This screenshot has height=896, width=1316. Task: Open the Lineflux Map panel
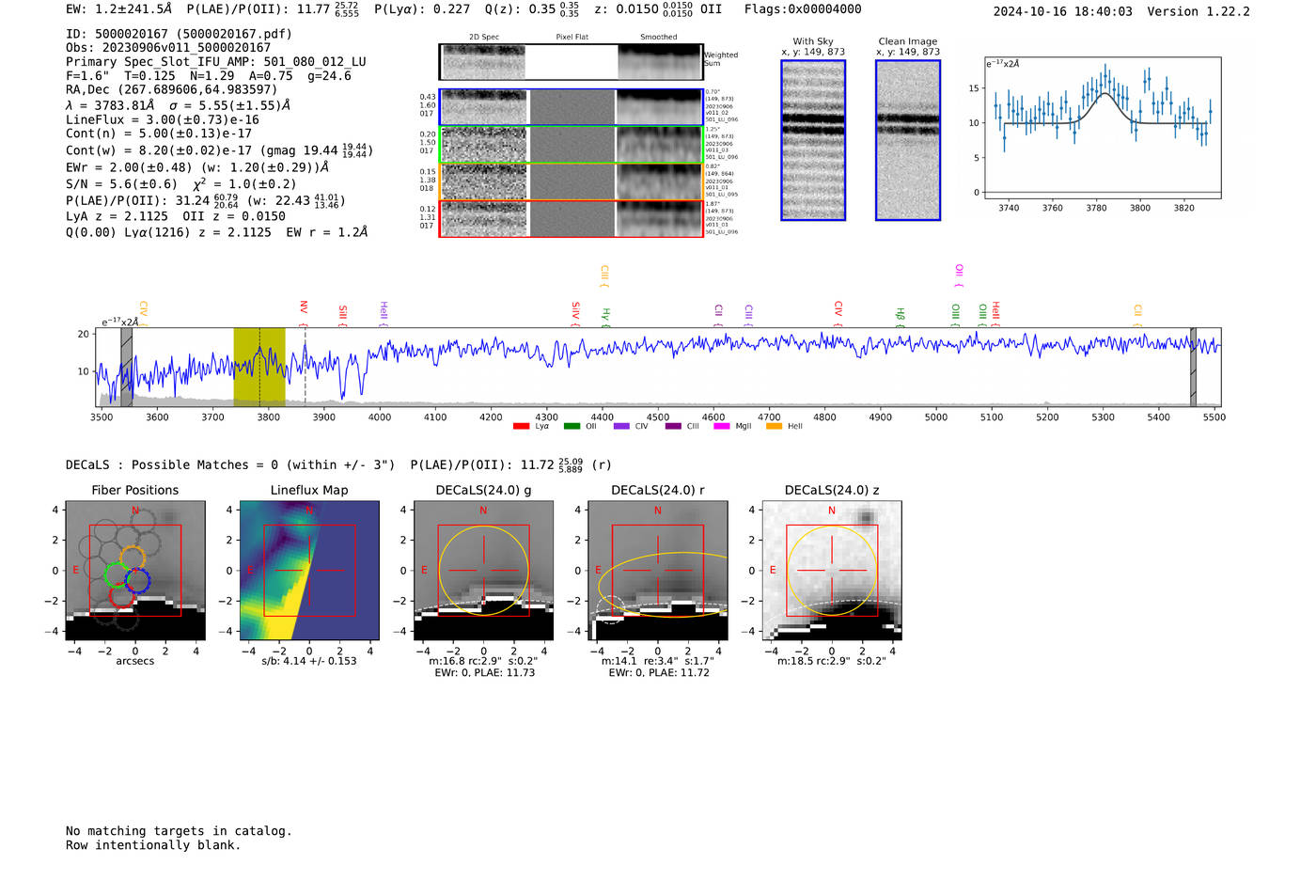(309, 571)
